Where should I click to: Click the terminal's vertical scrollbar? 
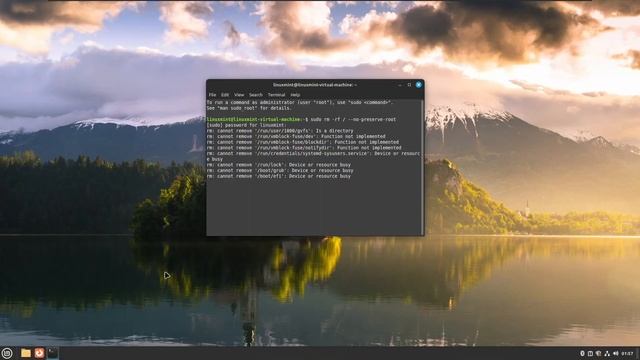point(422,167)
